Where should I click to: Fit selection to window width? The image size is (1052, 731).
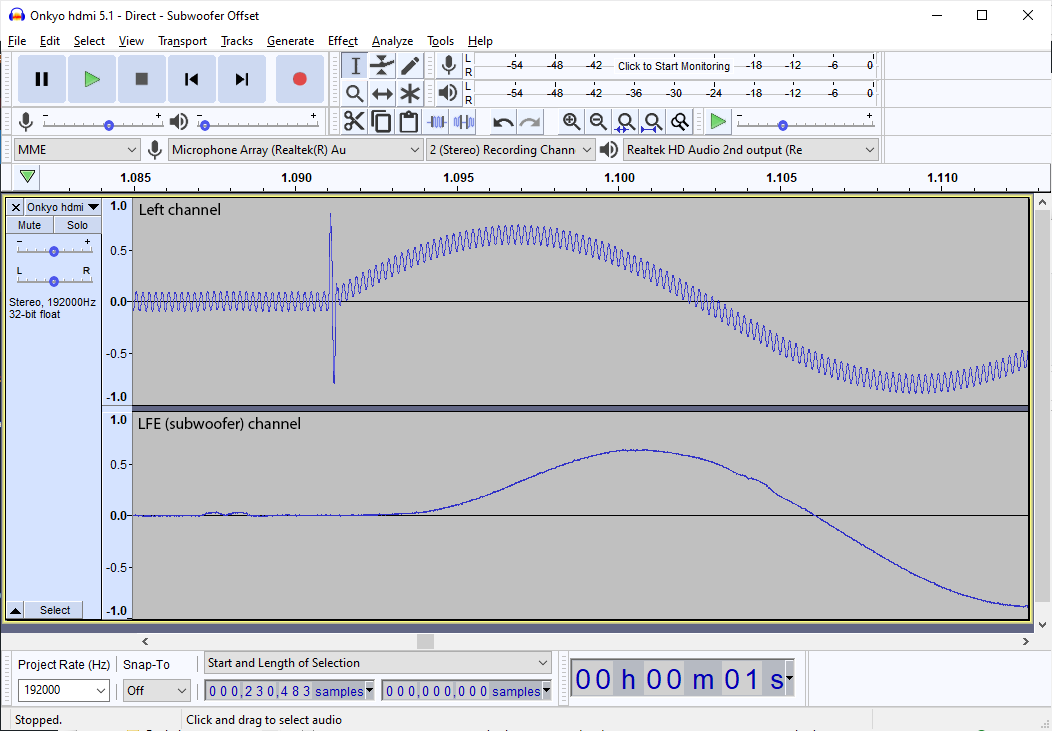click(x=625, y=121)
